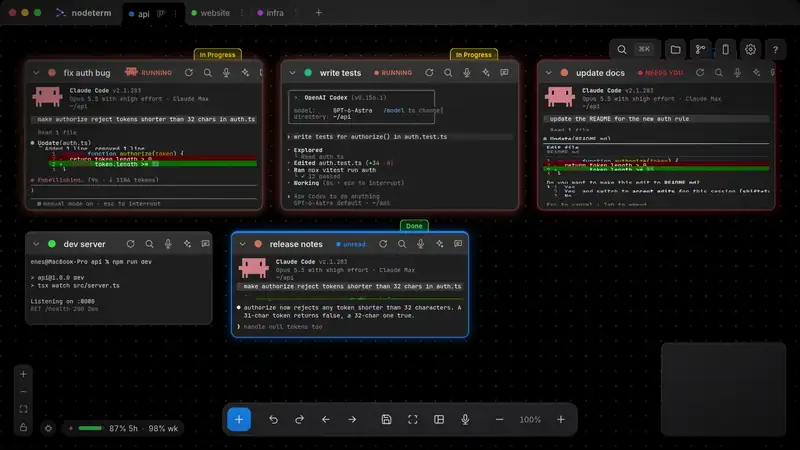Collapse the dev server card
This screenshot has height=450, width=800.
pos(36,244)
